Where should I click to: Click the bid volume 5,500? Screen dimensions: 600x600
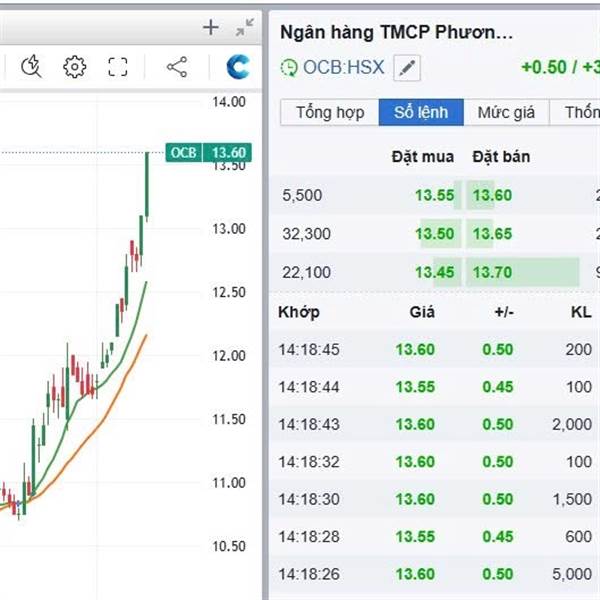[x=302, y=196]
